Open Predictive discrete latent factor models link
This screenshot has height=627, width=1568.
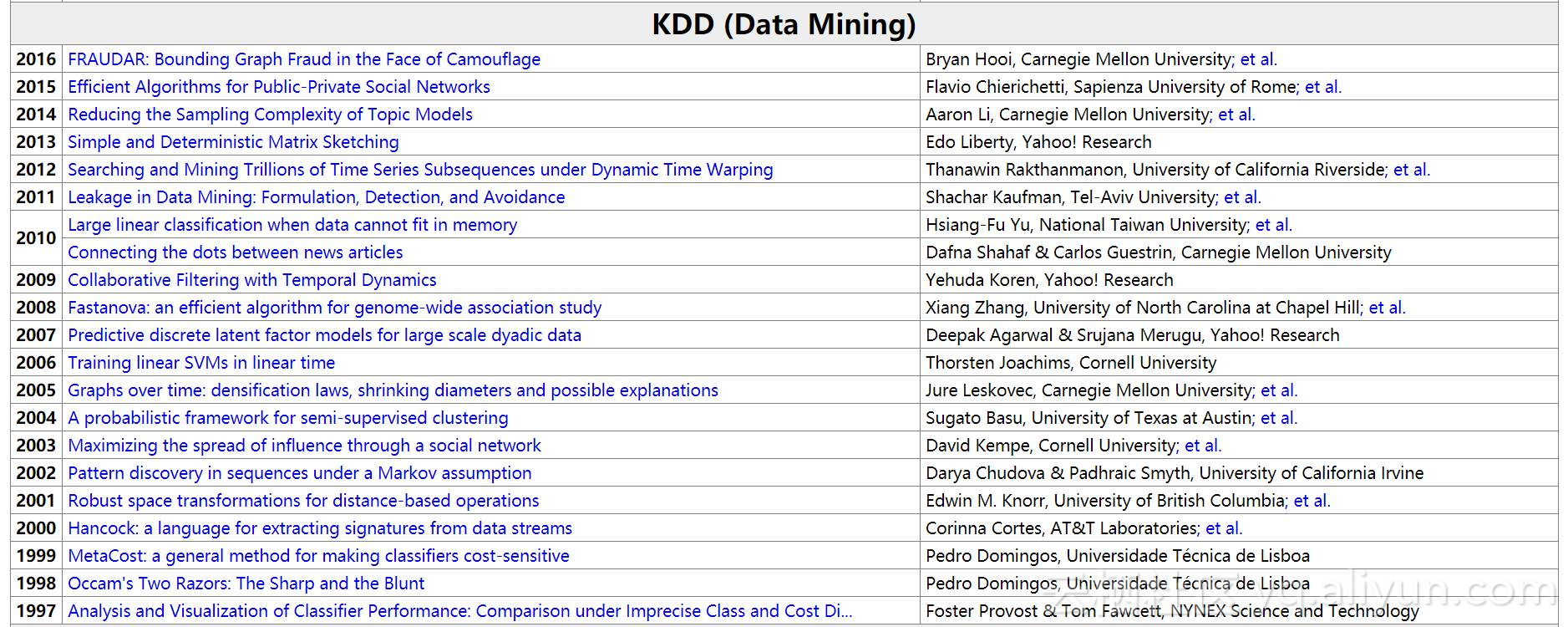(x=324, y=335)
